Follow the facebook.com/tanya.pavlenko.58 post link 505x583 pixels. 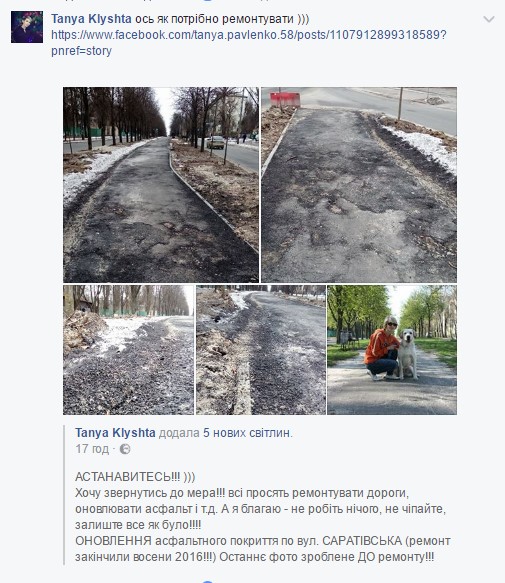pos(248,35)
